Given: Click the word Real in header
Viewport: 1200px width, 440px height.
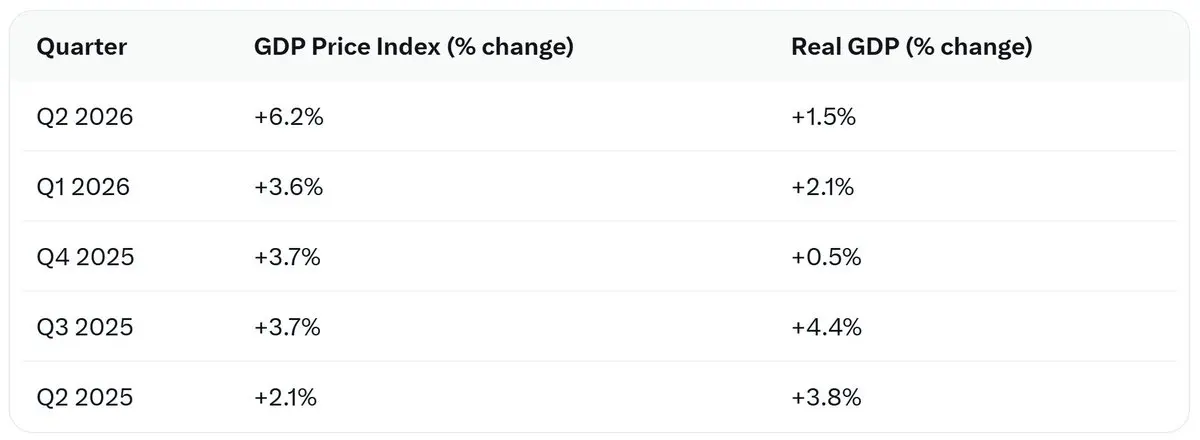Looking at the screenshot, I should coord(815,48).
